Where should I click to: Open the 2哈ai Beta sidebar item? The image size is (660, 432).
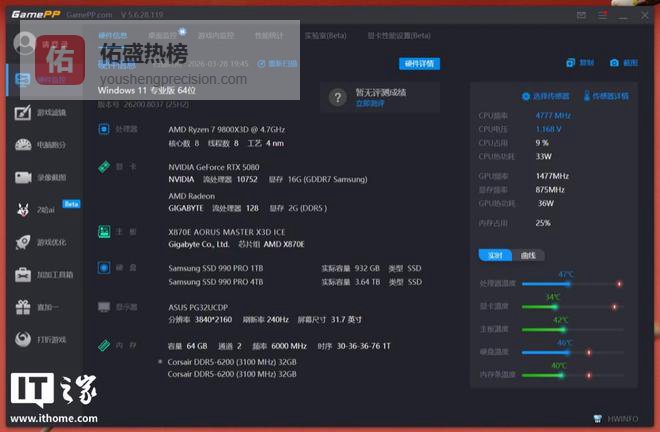[22, 210]
